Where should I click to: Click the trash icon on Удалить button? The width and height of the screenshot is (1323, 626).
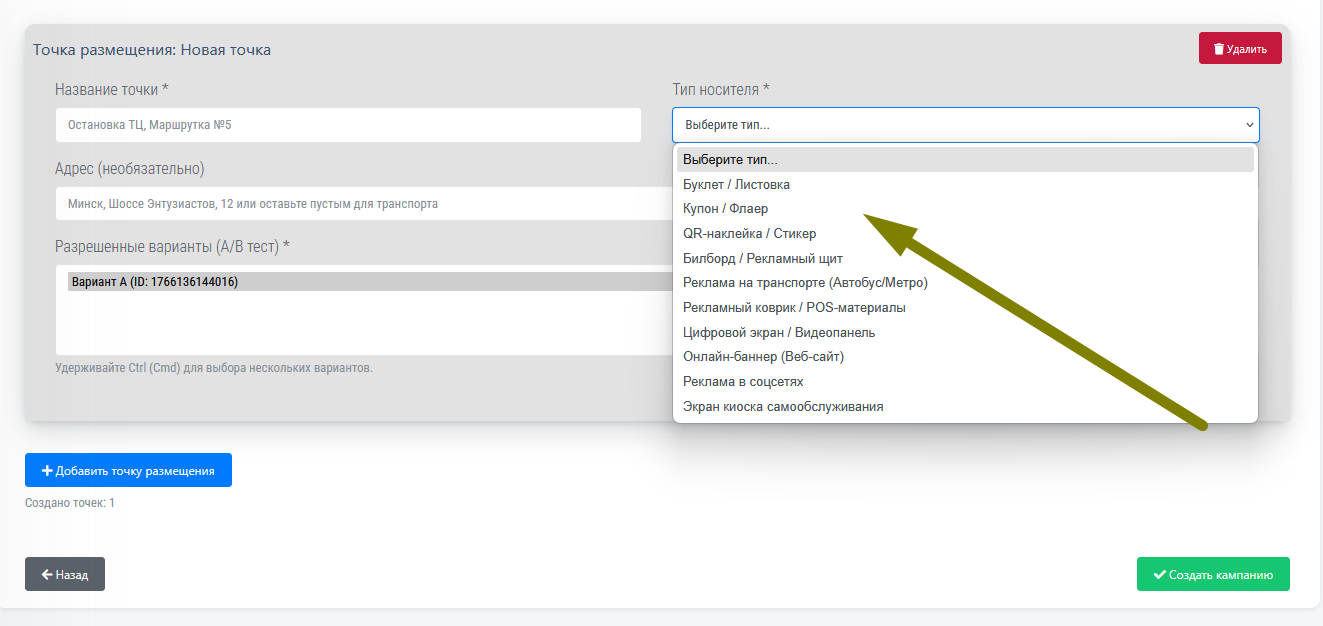tap(1218, 49)
